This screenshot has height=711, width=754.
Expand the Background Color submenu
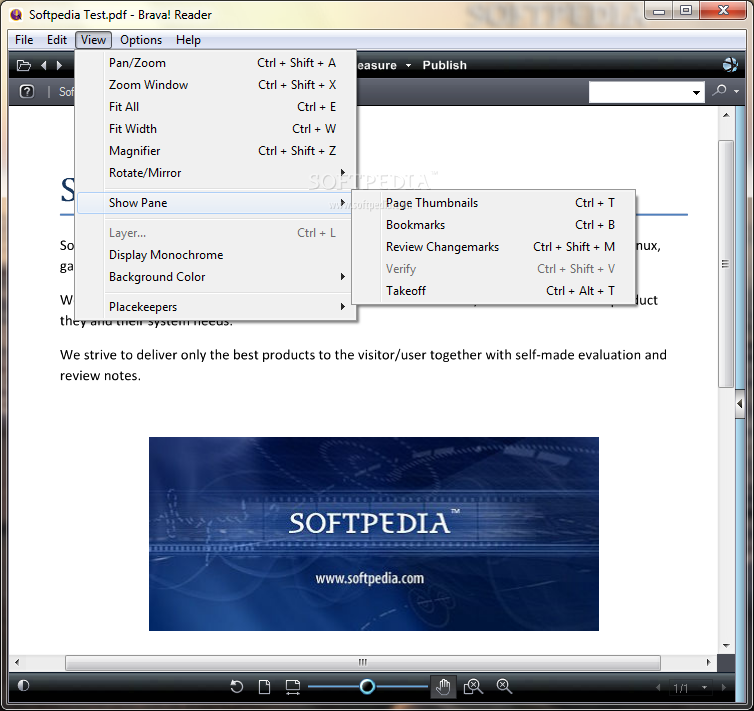pyautogui.click(x=216, y=277)
